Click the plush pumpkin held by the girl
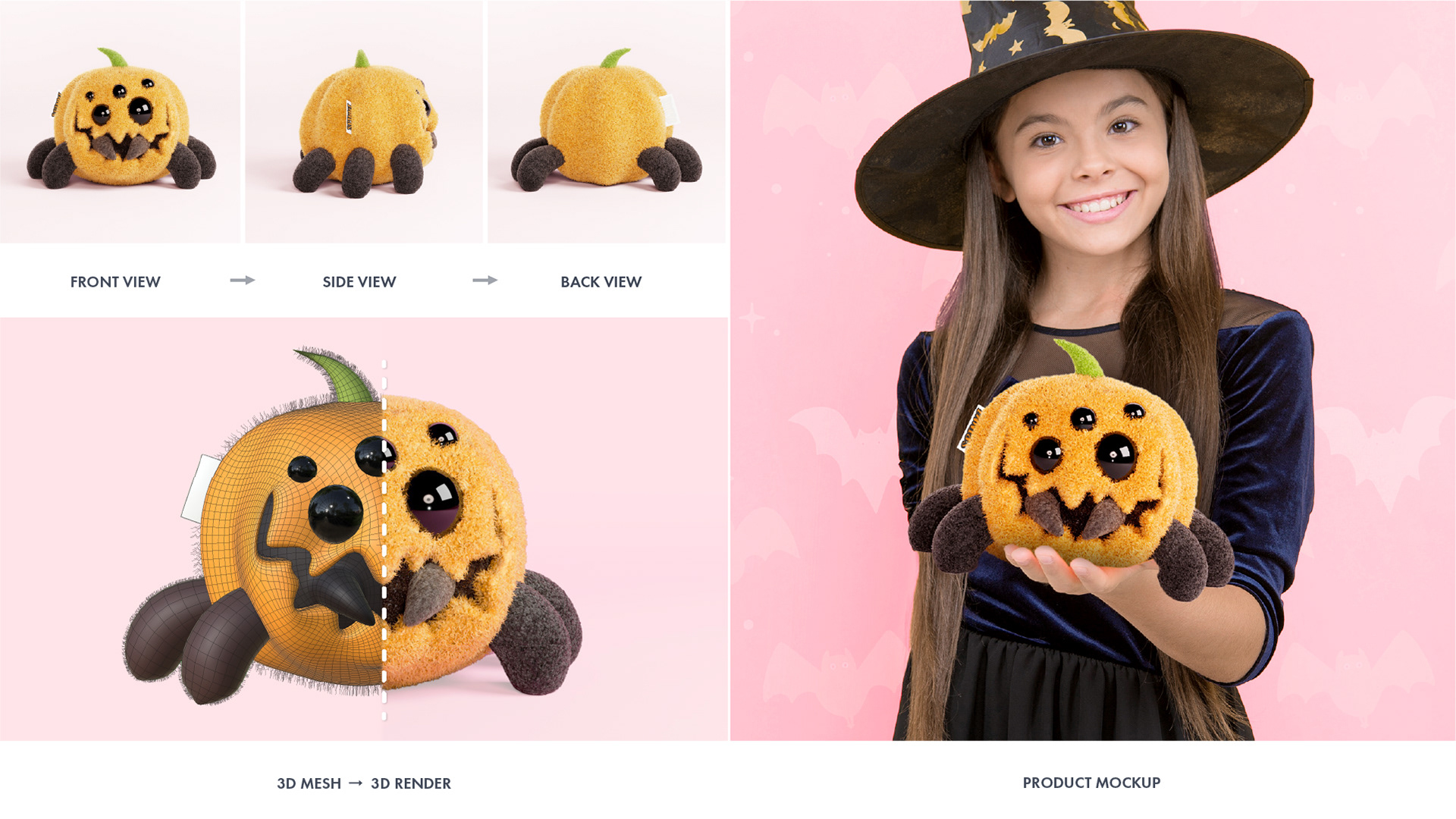 coord(1077,478)
